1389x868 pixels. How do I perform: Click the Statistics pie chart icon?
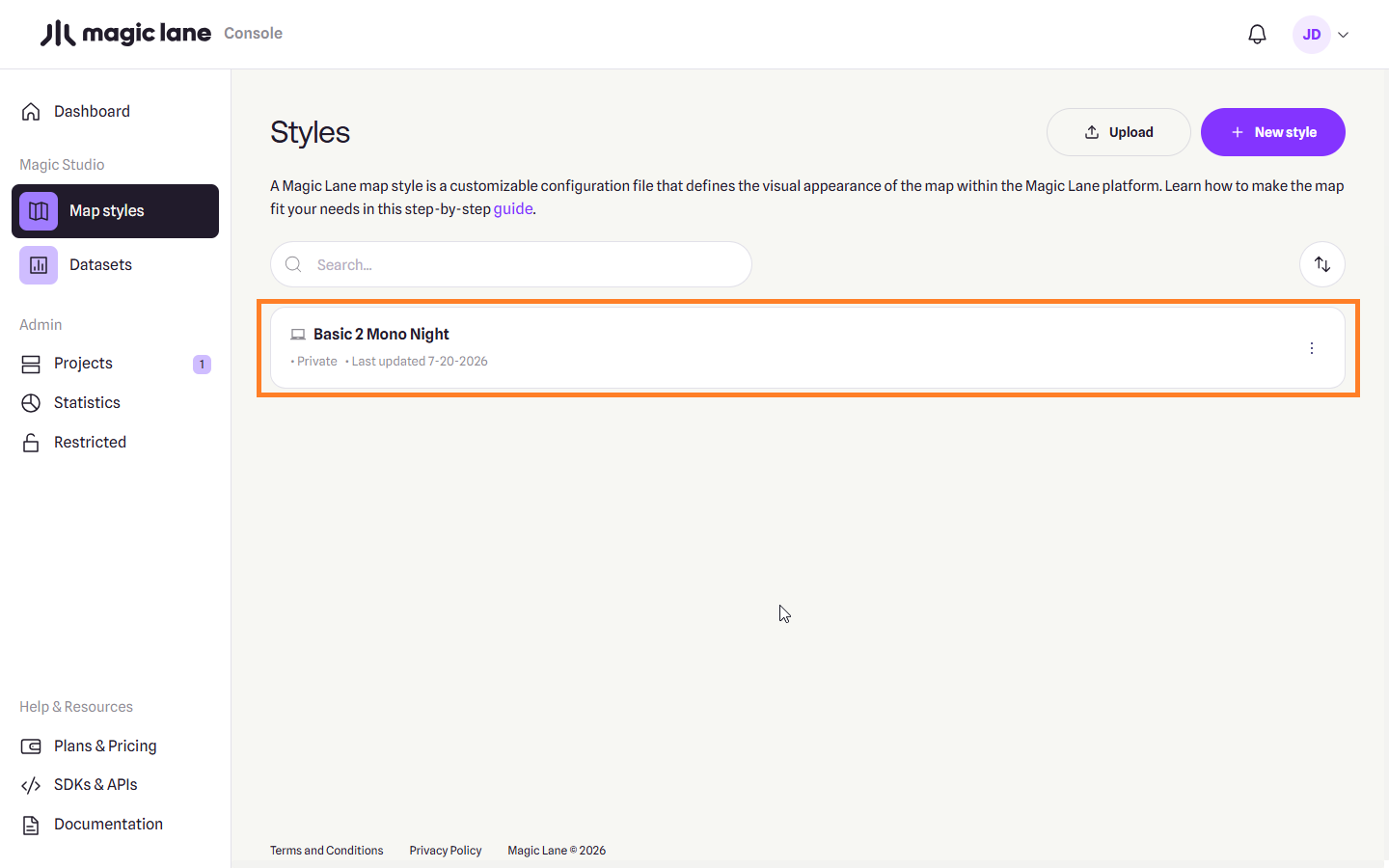point(31,403)
